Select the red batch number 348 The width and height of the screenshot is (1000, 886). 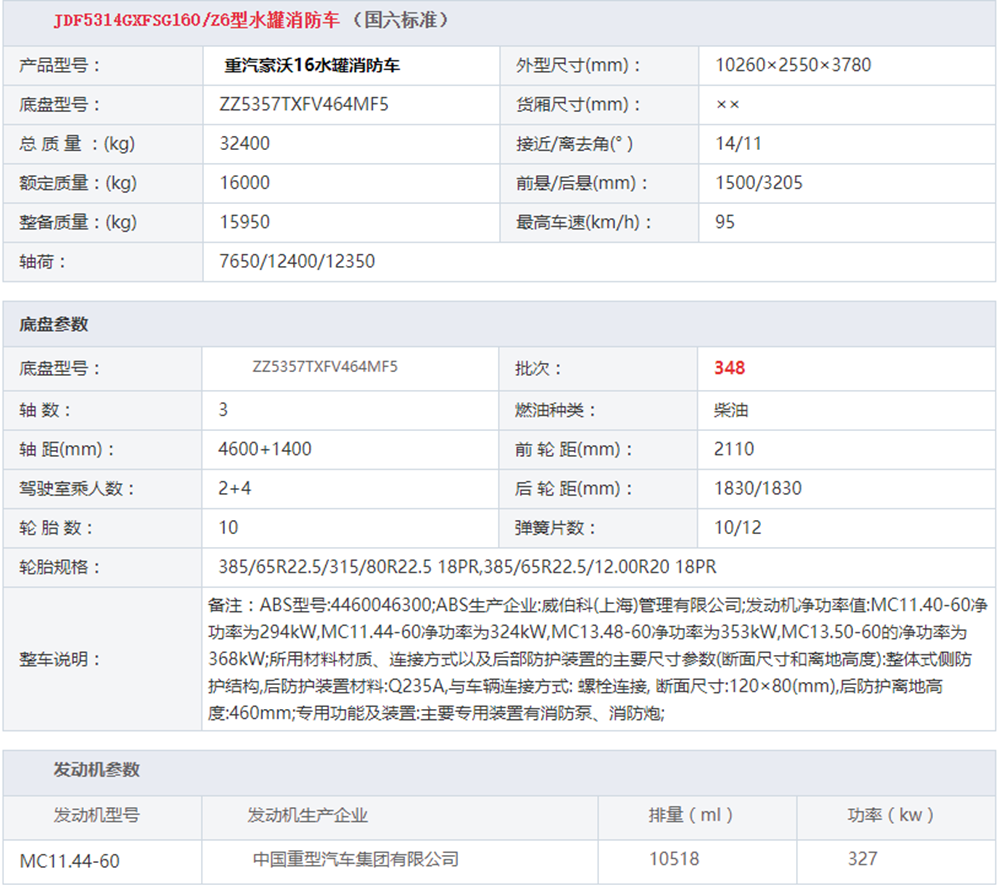pos(730,368)
